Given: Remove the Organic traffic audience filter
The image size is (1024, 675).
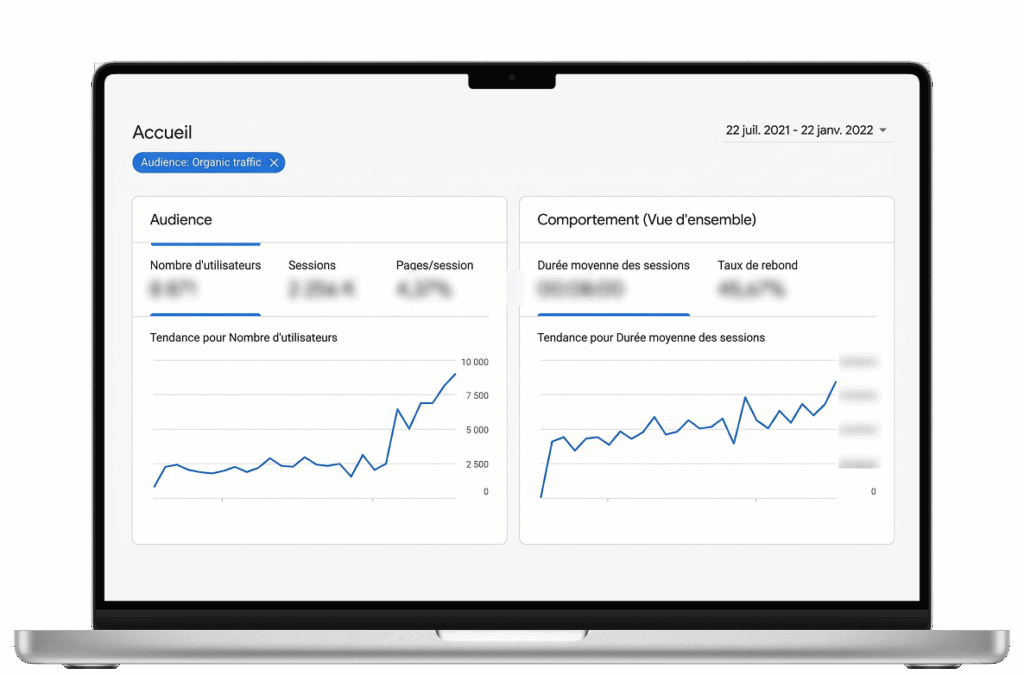Looking at the screenshot, I should (x=274, y=162).
